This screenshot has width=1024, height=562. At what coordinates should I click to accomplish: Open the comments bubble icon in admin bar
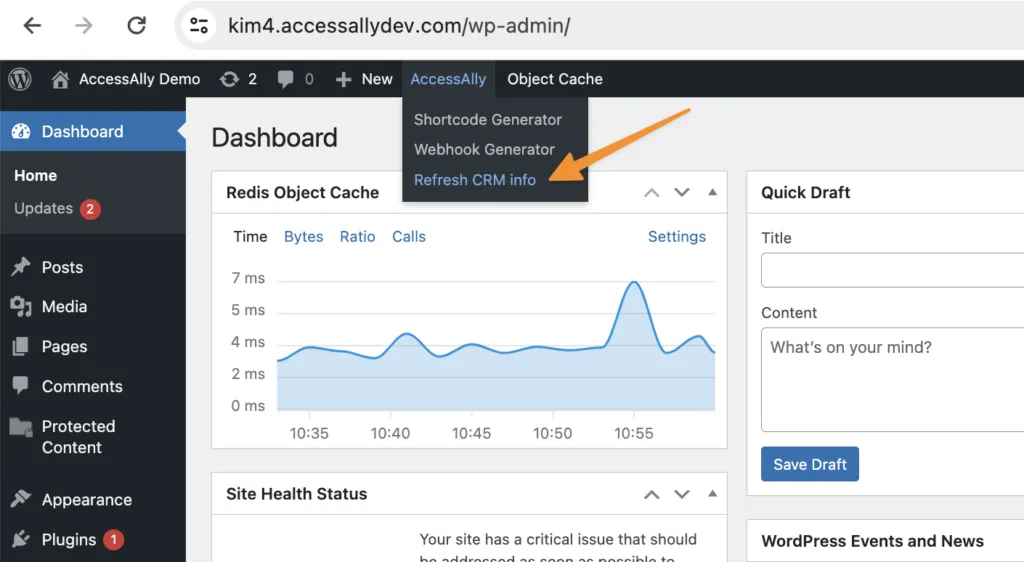(285, 79)
